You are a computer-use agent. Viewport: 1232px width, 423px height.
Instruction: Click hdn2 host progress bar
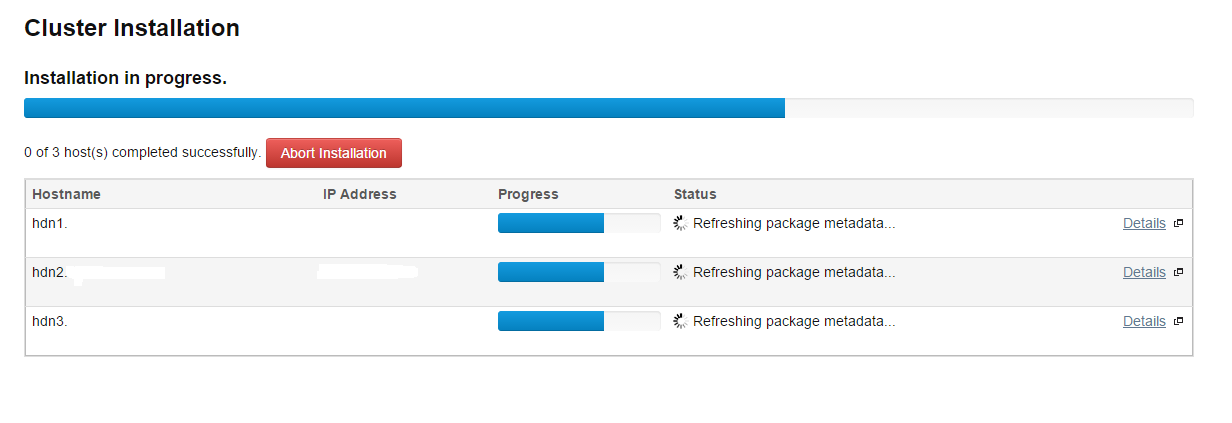coord(579,272)
